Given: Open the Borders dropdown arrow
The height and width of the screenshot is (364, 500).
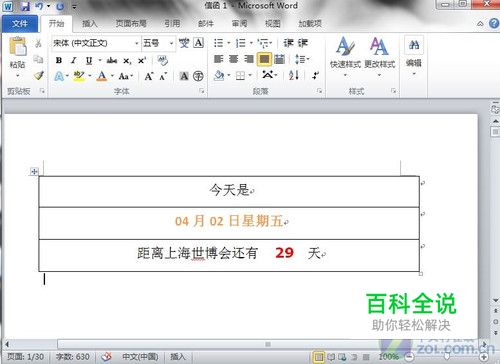Looking at the screenshot, I should click(x=250, y=76).
